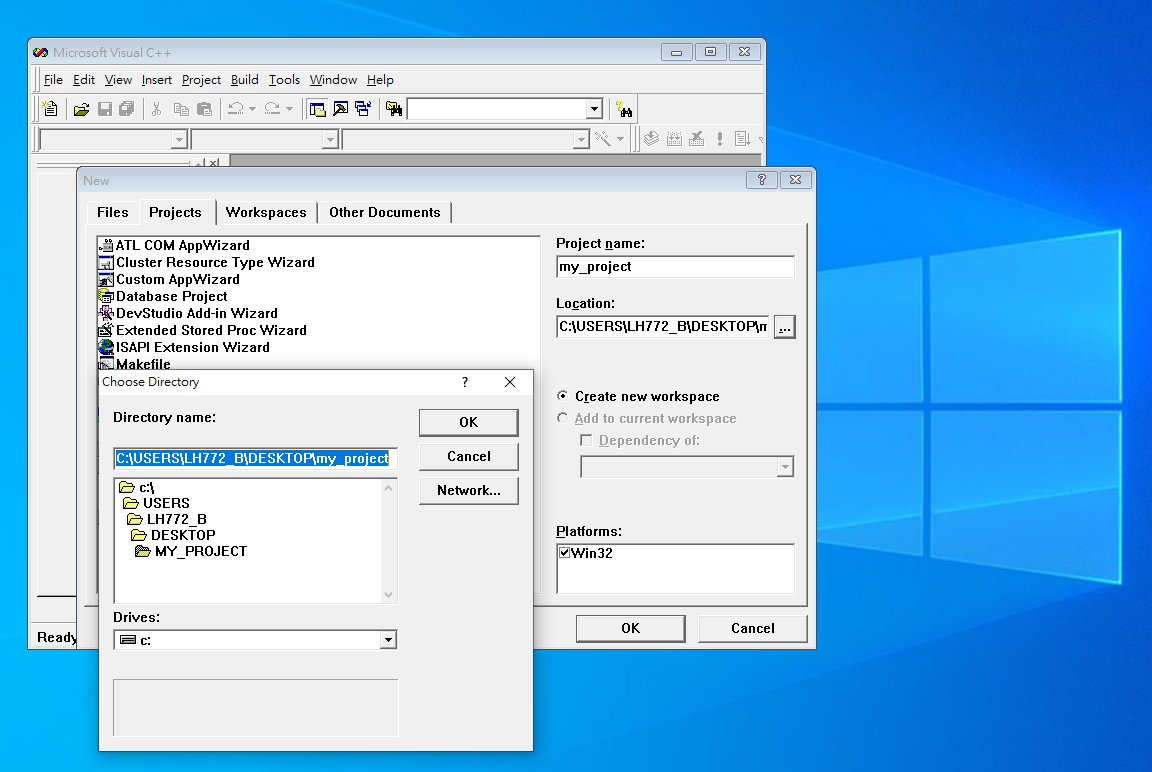Click the Save toolbar icon
The width and height of the screenshot is (1152, 772).
point(105,109)
